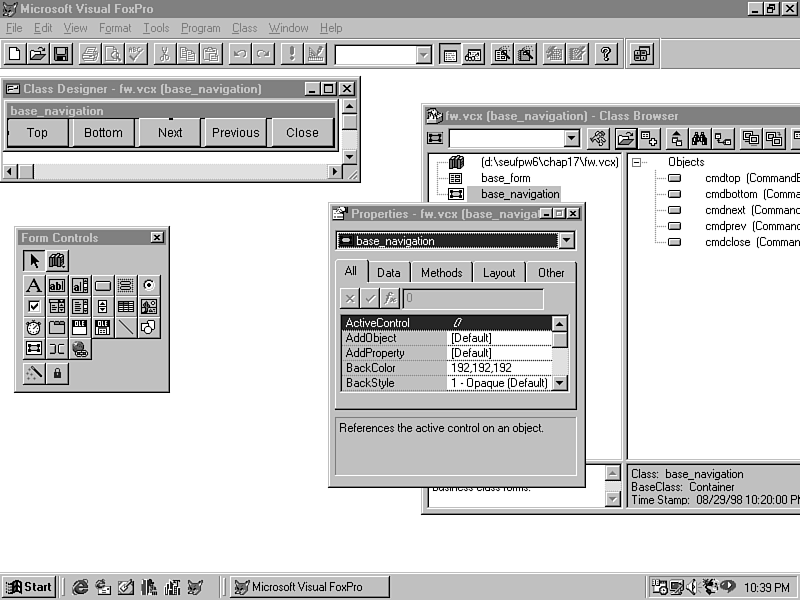This screenshot has height=600, width=800.
Task: Select the Check Box control tool
Action: tap(34, 307)
